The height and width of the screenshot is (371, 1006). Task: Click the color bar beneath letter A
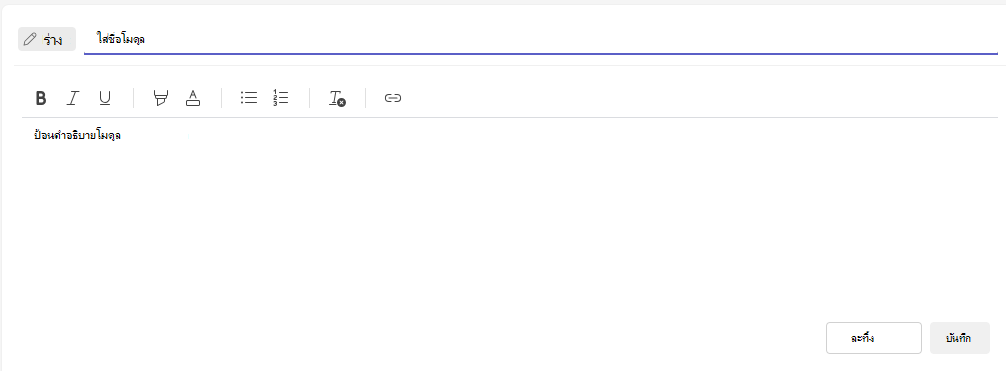192,103
